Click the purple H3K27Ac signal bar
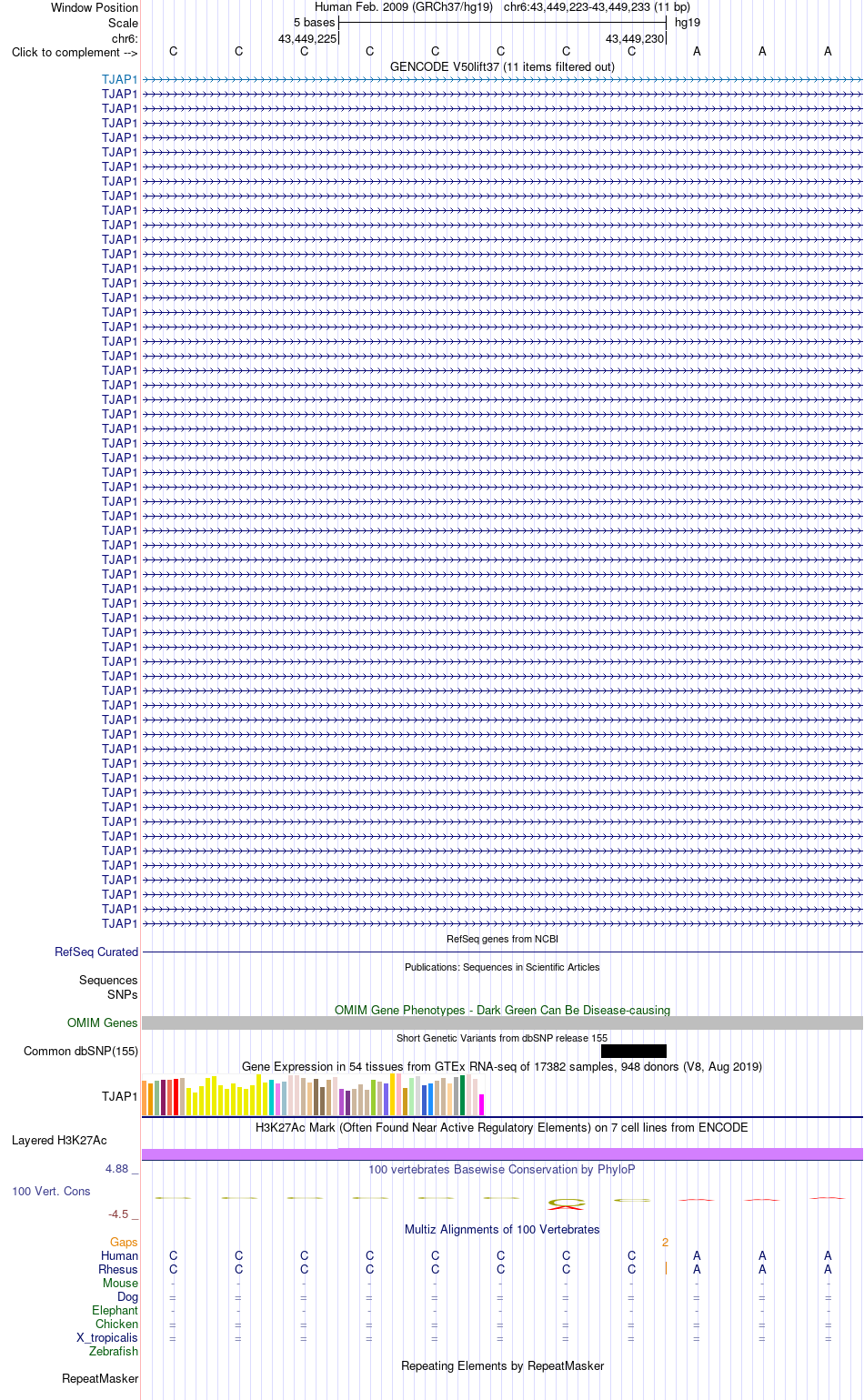The image size is (864, 1400). [x=502, y=1153]
